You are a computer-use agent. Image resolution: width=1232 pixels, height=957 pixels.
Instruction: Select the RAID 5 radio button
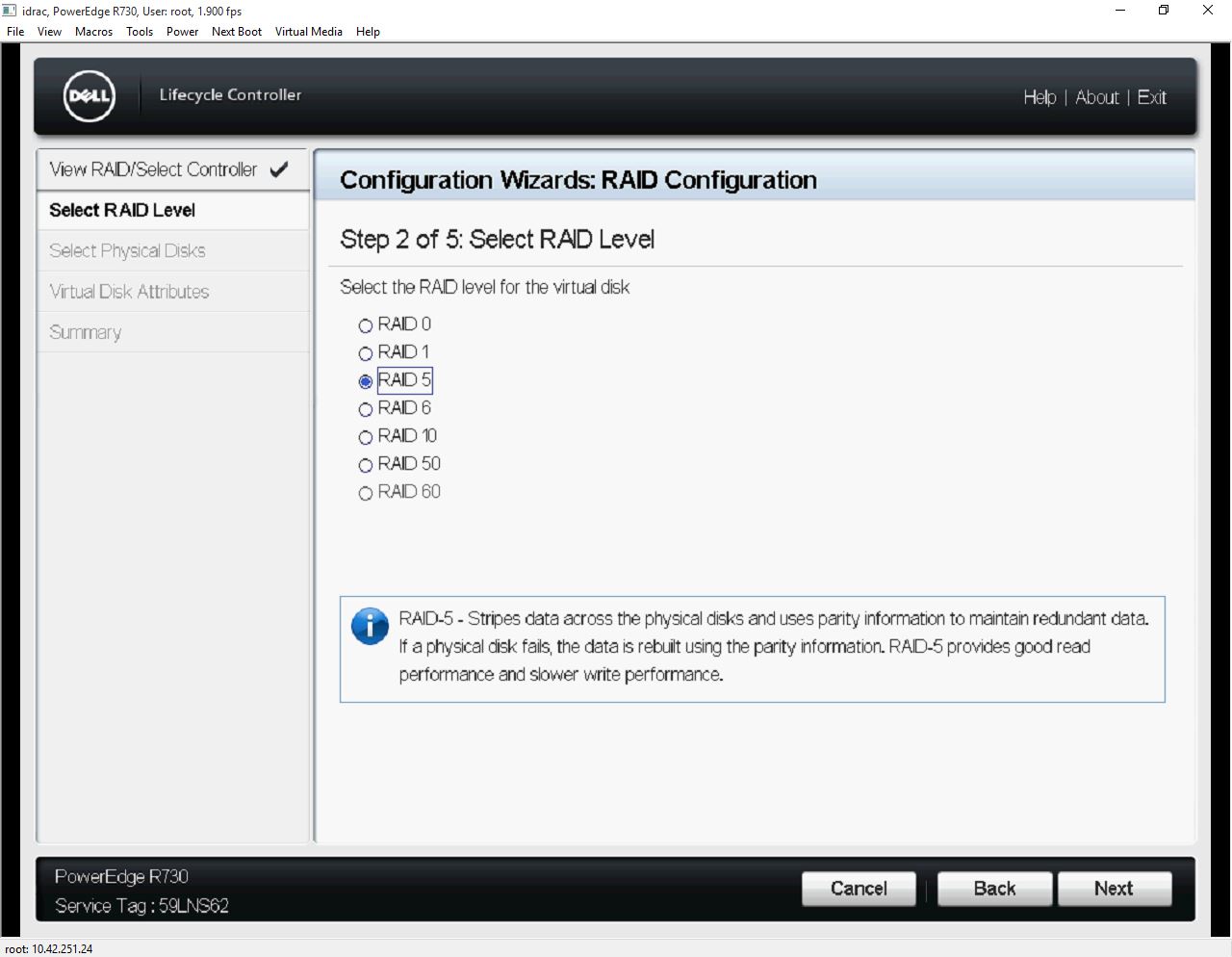pyautogui.click(x=365, y=381)
